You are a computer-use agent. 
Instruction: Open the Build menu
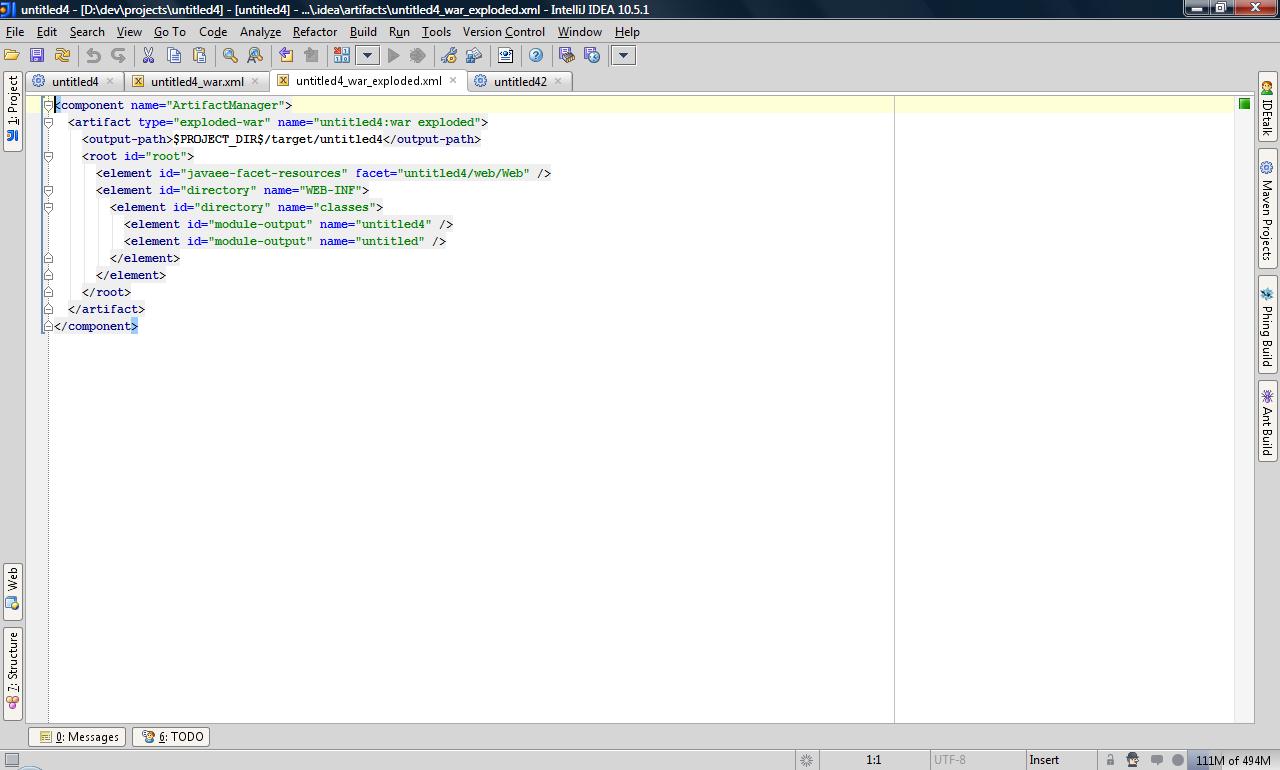(363, 32)
